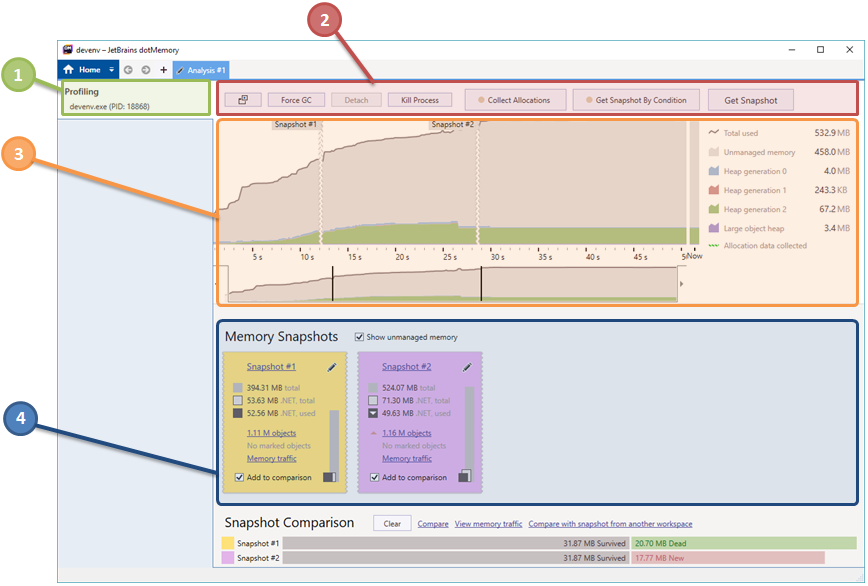Force garbage collection with Force GC
868x586 pixels.
click(x=296, y=100)
